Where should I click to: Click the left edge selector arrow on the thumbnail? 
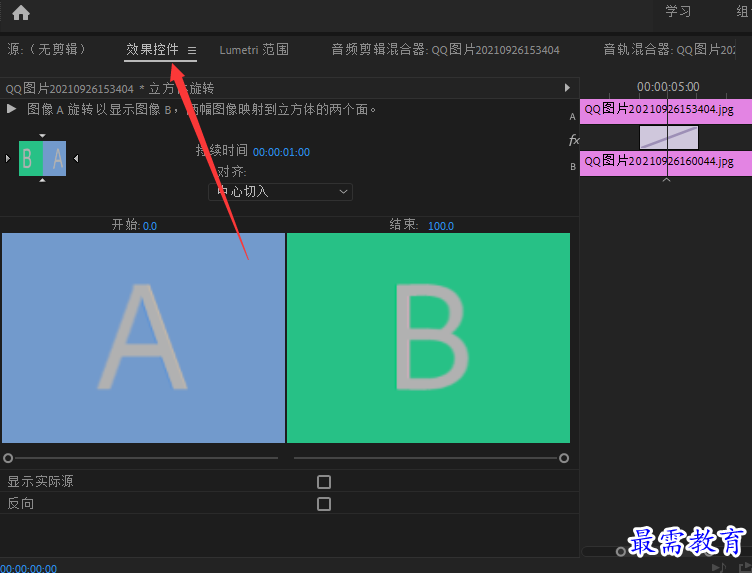click(x=7, y=158)
